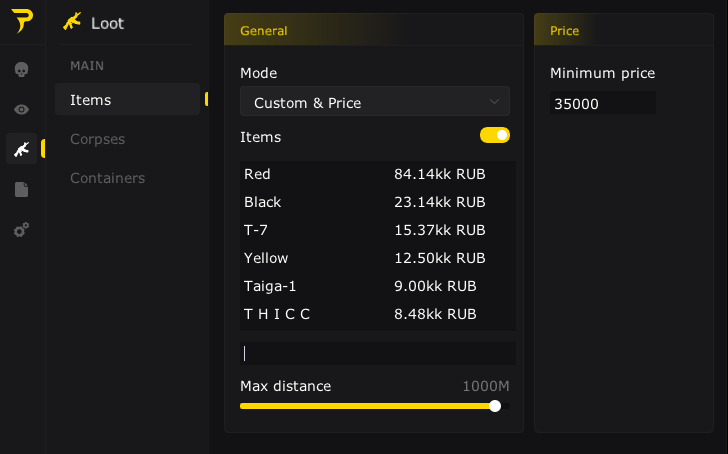Open the gears settings sidebar icon

21,230
